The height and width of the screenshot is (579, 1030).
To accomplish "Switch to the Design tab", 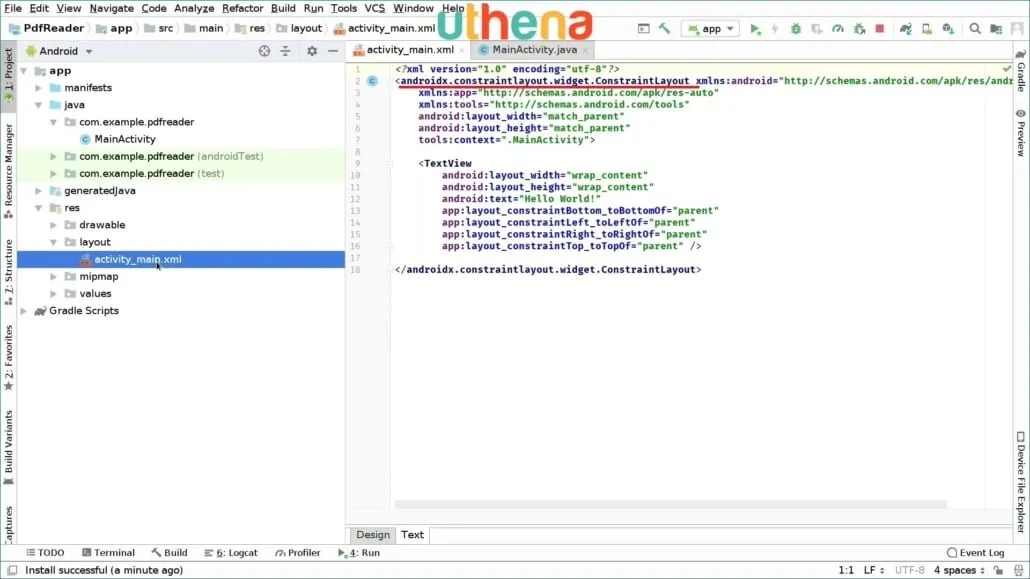I will point(372,535).
